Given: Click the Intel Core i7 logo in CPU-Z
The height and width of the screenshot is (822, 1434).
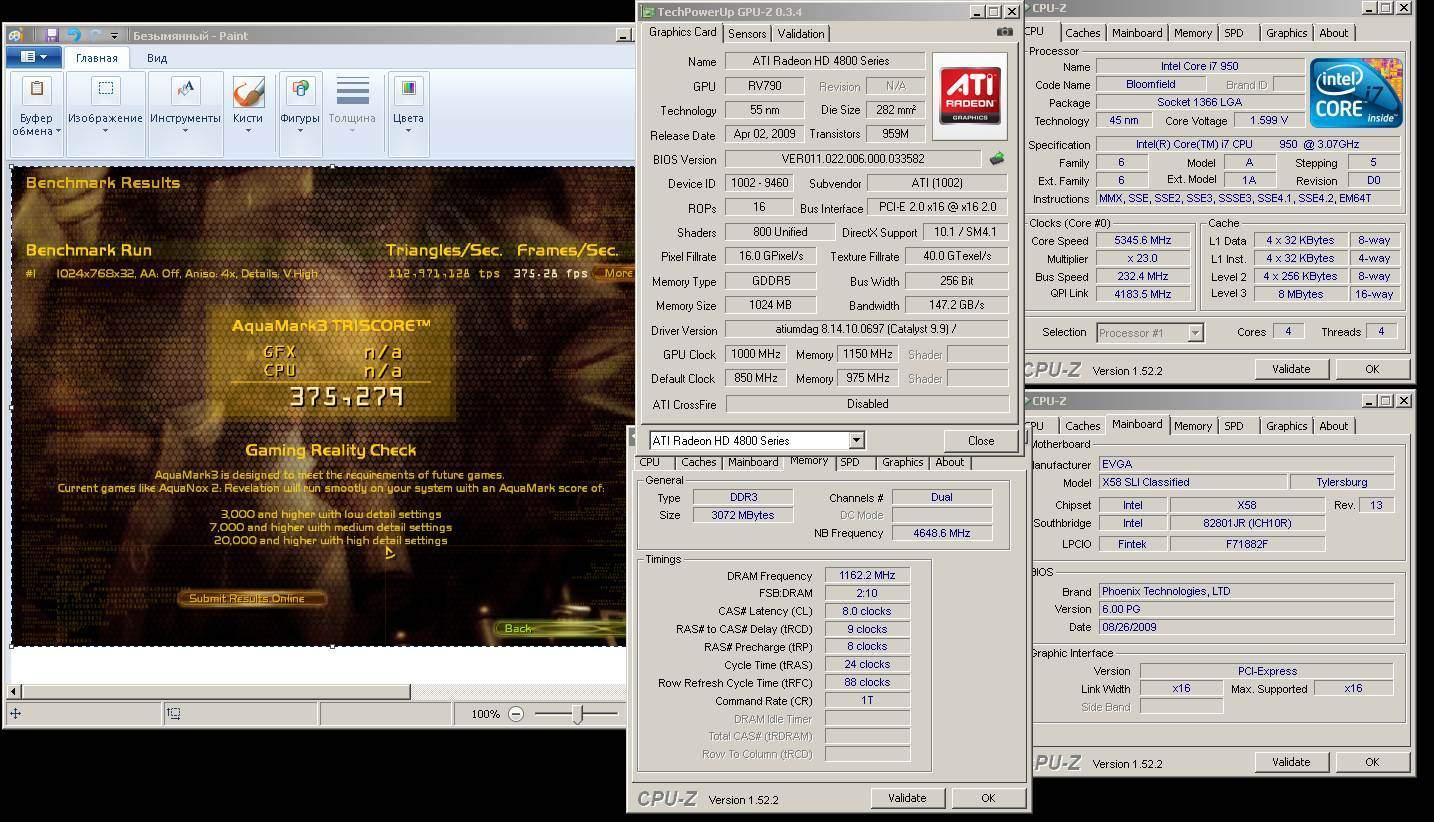Looking at the screenshot, I should pos(1355,93).
